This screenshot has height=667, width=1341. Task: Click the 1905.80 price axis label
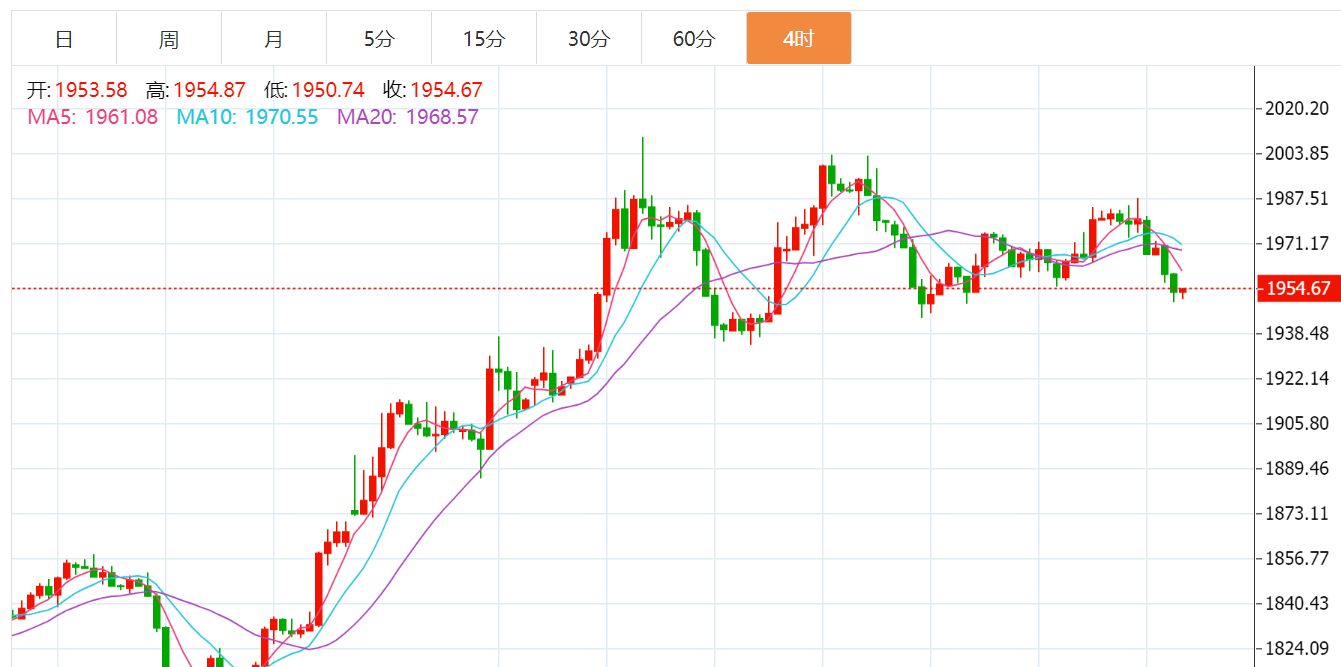pyautogui.click(x=1298, y=423)
